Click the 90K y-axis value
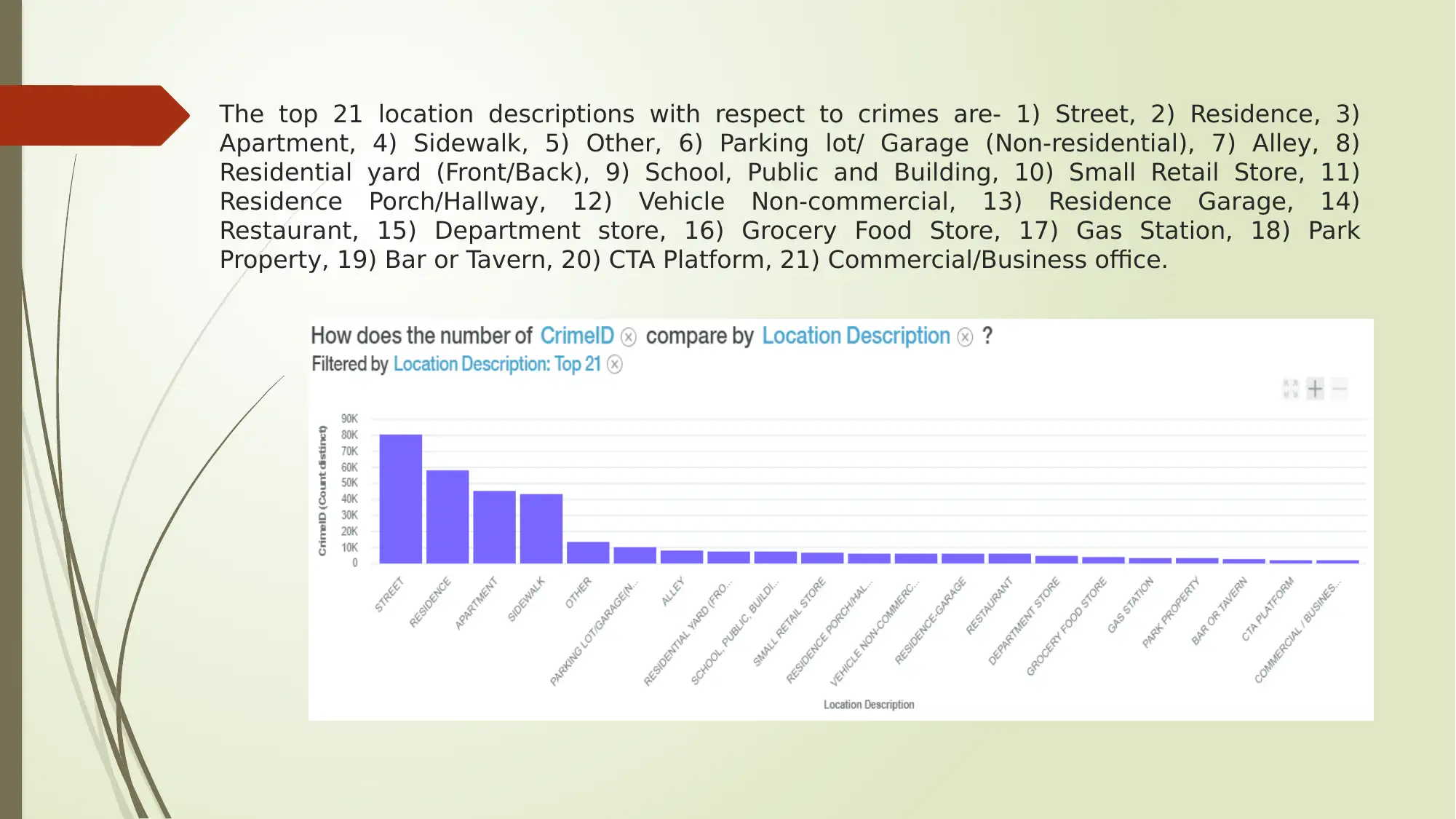Viewport: 1456px width, 819px height. pyautogui.click(x=349, y=419)
